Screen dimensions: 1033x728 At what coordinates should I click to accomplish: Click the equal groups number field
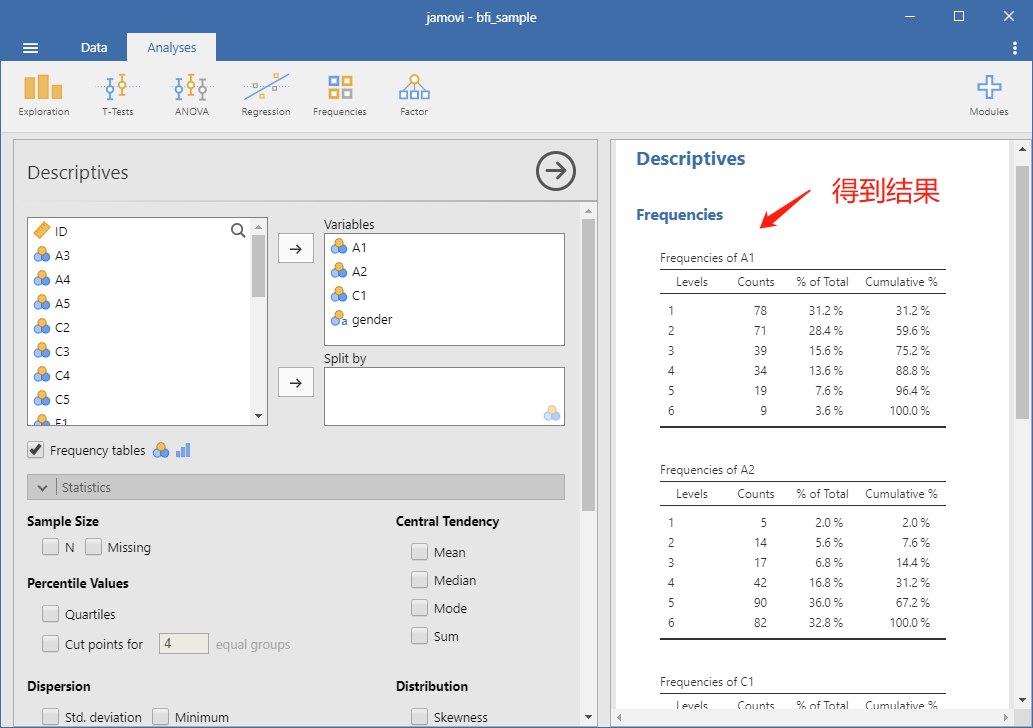184,644
